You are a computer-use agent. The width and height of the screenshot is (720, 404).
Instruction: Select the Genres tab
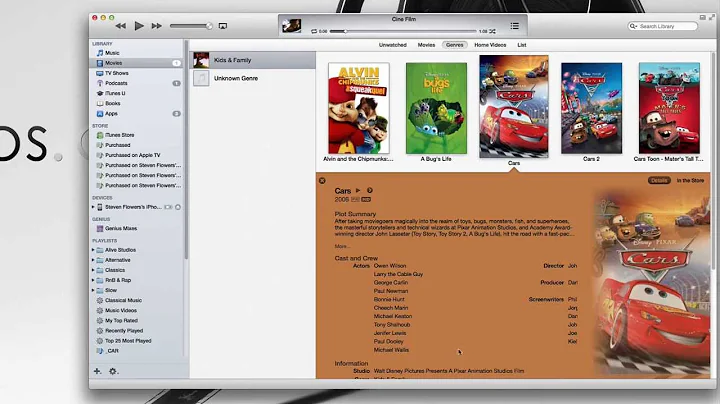(455, 45)
